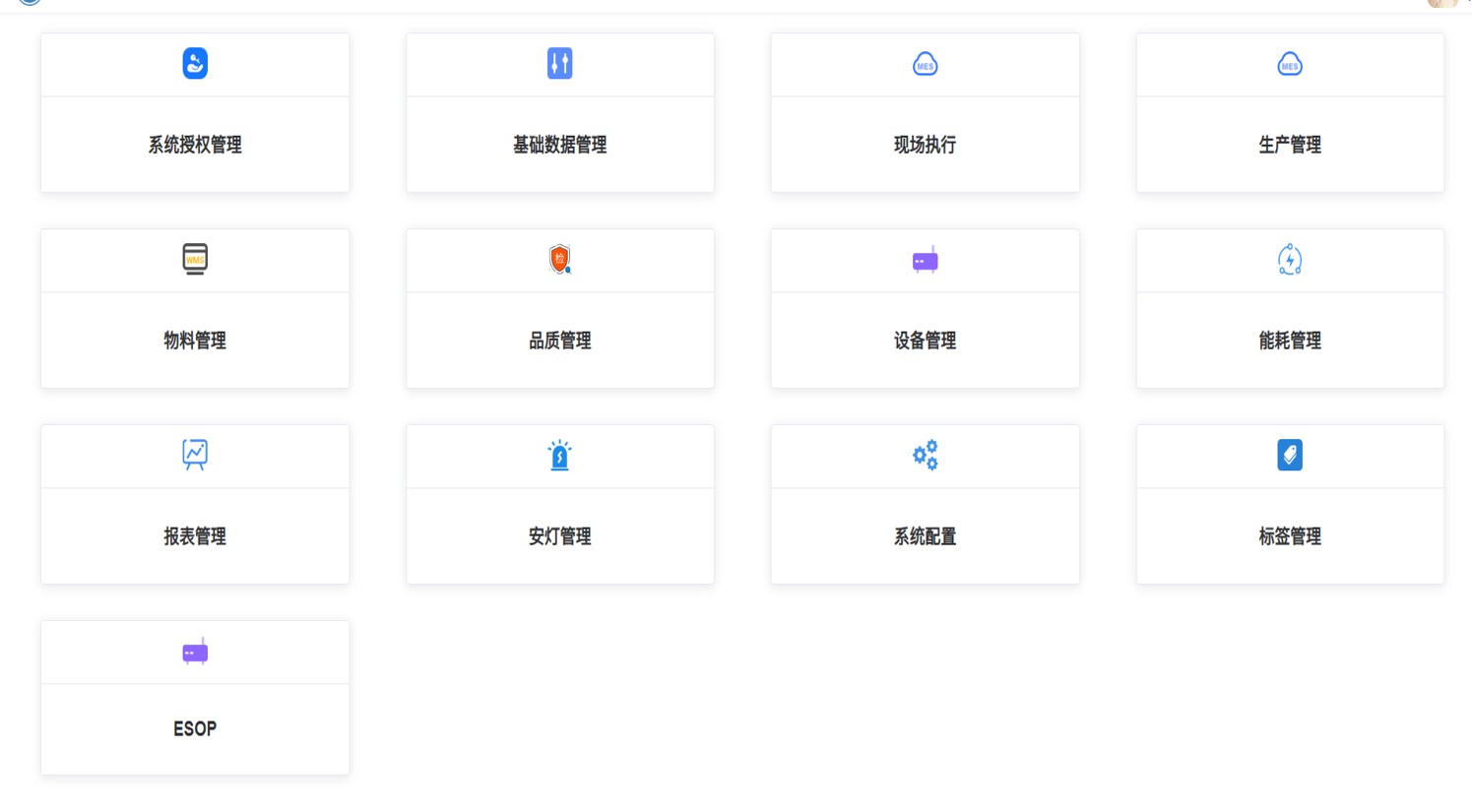
Task: Open the 基础数据管理 module label
Action: (x=559, y=145)
